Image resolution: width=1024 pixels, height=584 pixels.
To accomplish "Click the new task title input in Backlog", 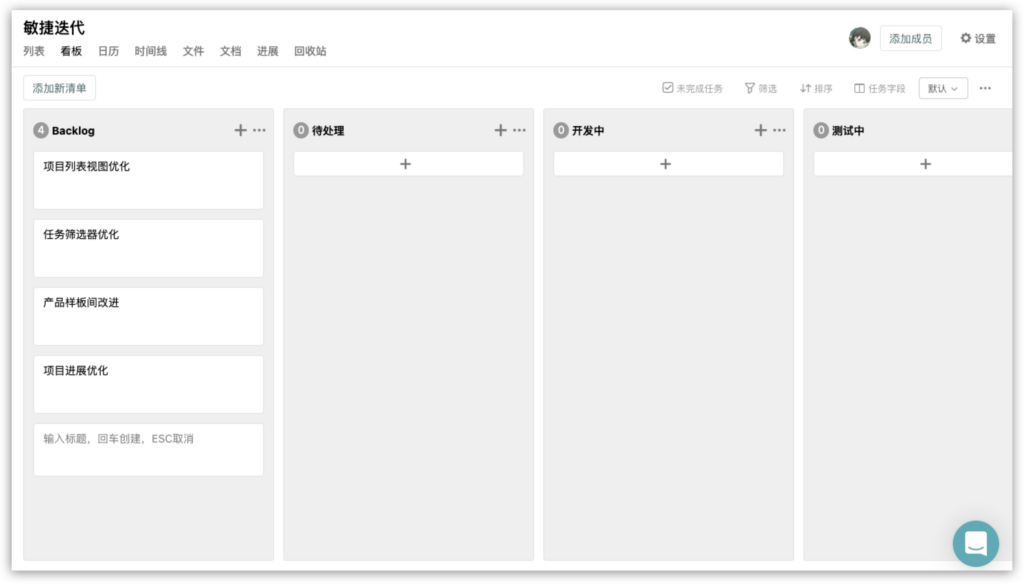I will [x=148, y=449].
